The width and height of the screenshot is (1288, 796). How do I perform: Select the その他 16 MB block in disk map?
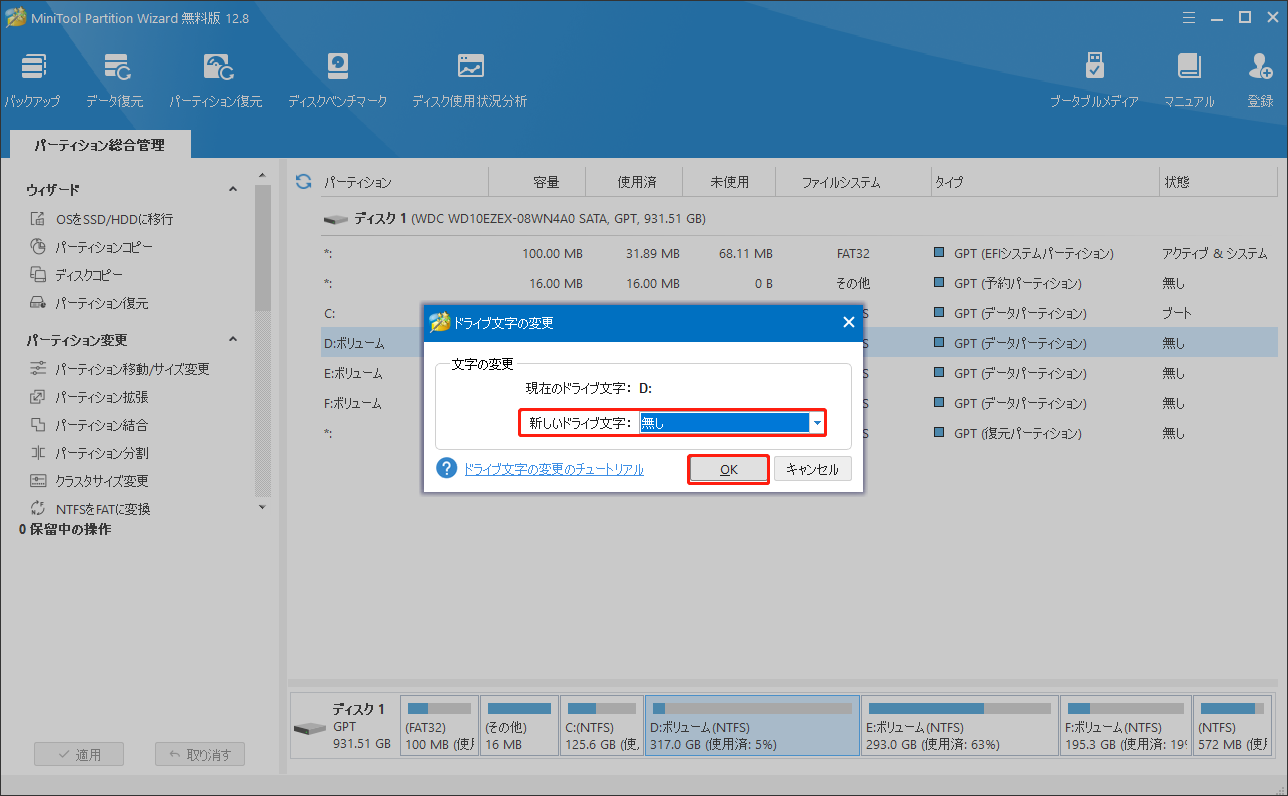(518, 726)
